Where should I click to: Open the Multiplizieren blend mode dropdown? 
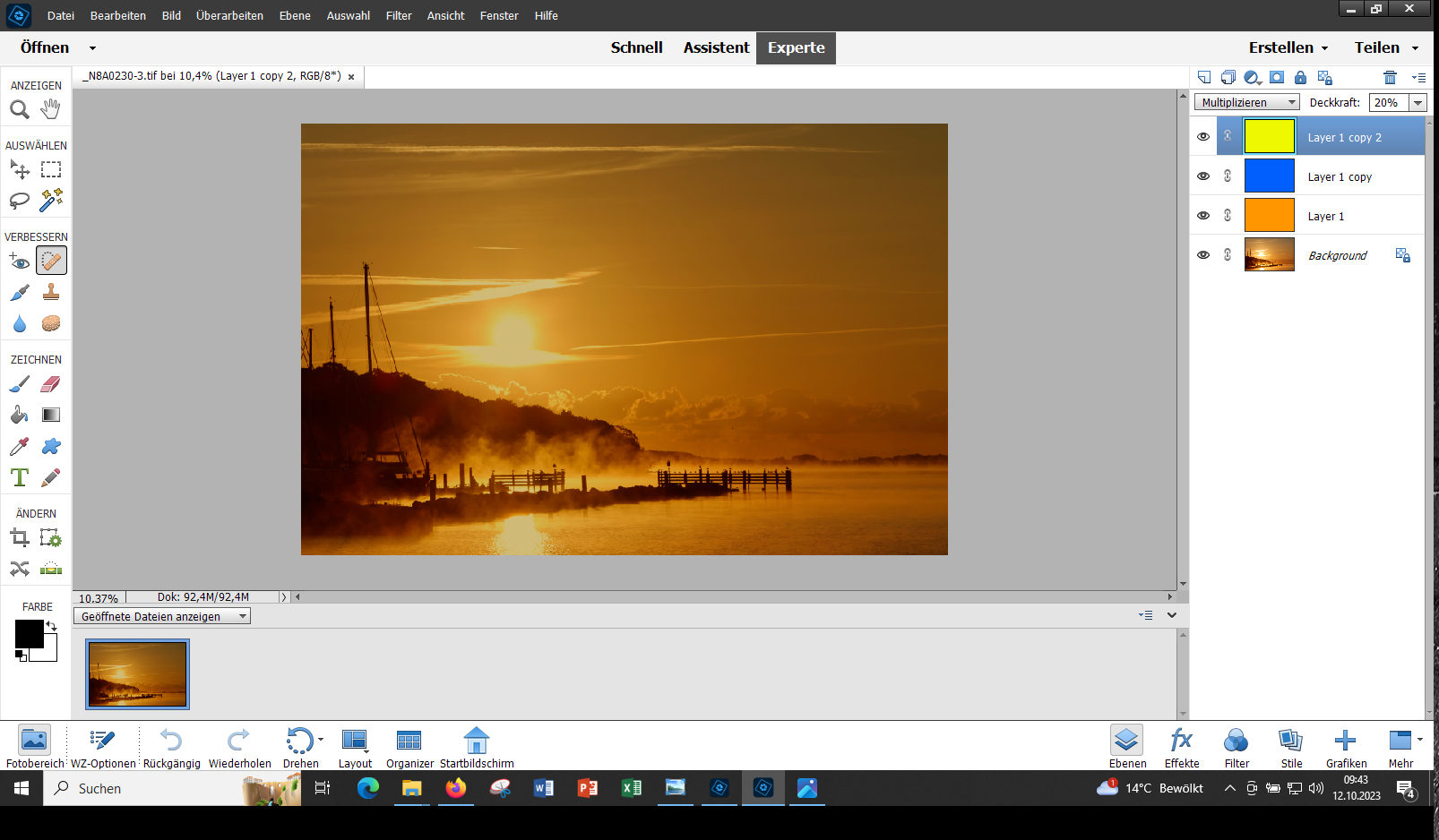1247,103
